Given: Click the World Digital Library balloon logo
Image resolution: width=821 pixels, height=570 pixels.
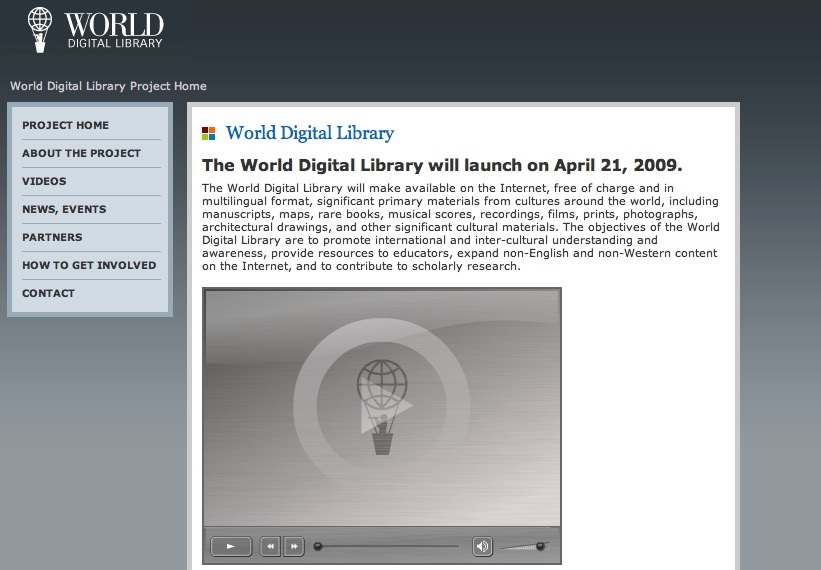Looking at the screenshot, I should click(x=40, y=30).
